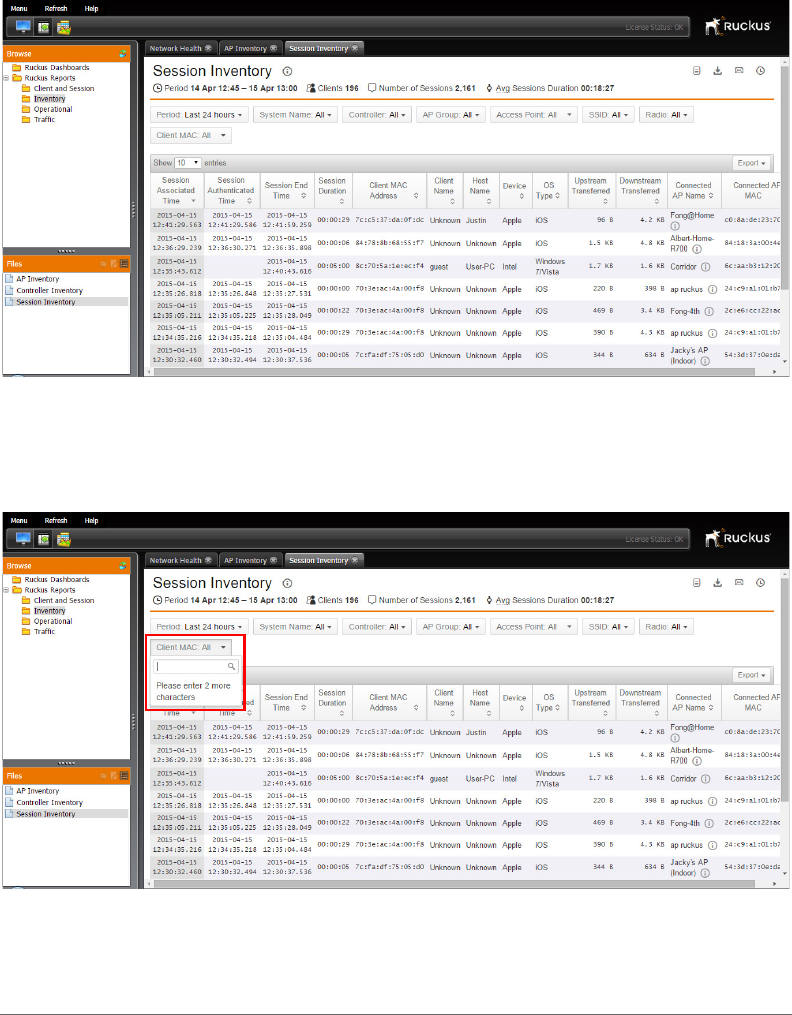Select Traffic folder in upper screenshot

(45, 119)
